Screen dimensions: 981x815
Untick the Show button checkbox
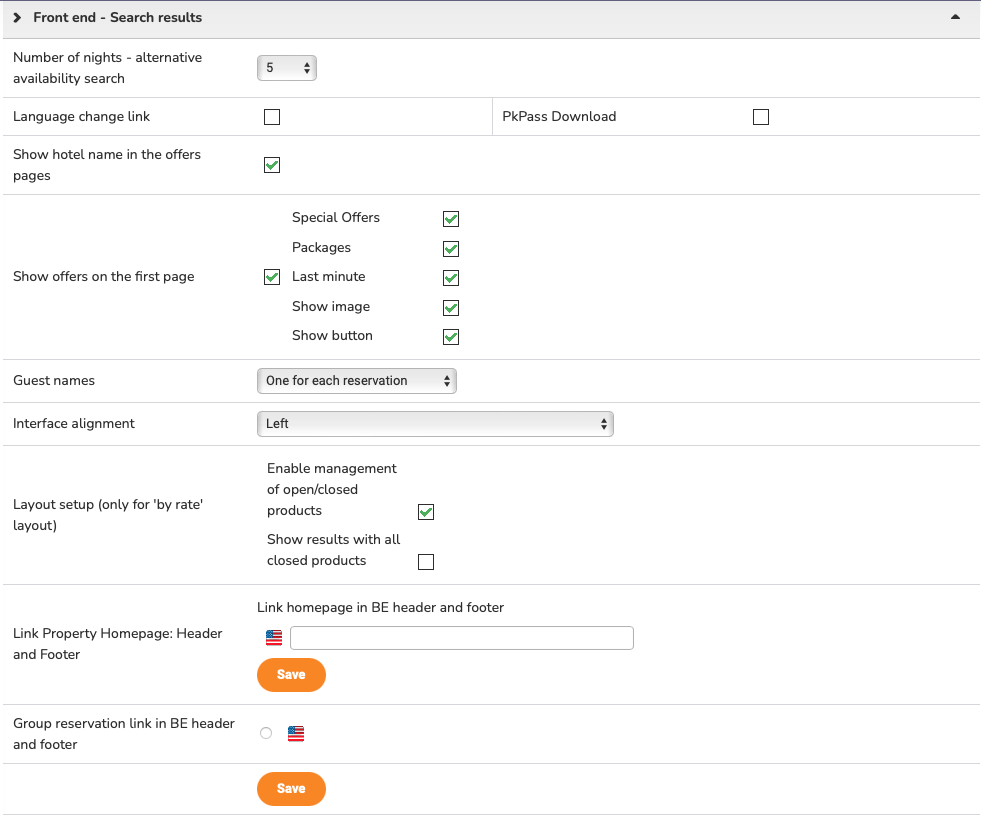point(451,336)
